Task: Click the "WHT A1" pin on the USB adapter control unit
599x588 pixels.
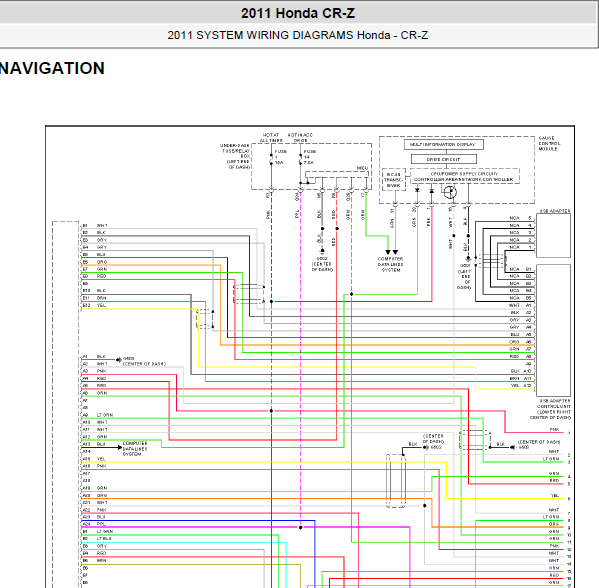Action: click(520, 305)
